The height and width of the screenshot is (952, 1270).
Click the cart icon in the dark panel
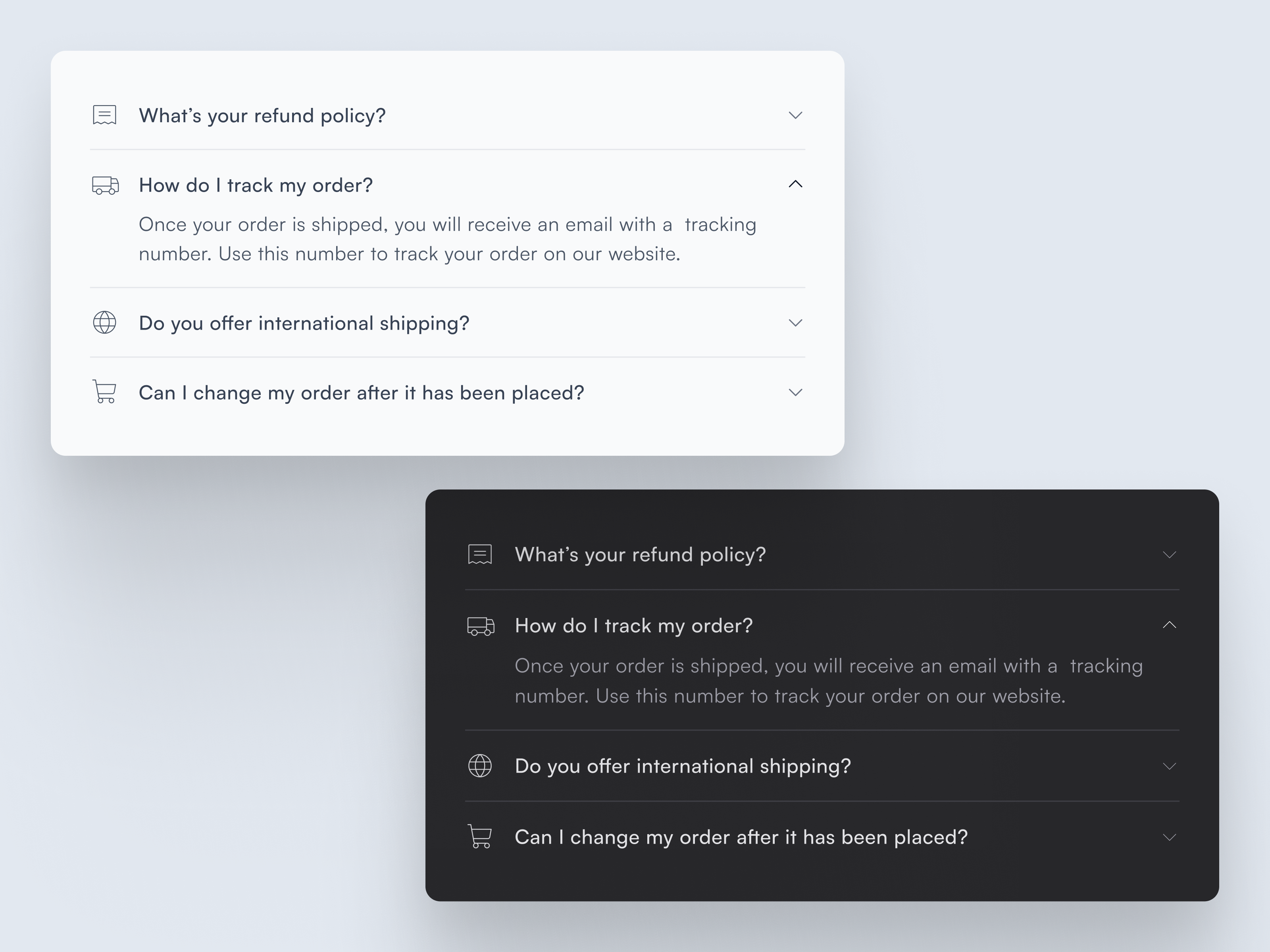coord(480,837)
